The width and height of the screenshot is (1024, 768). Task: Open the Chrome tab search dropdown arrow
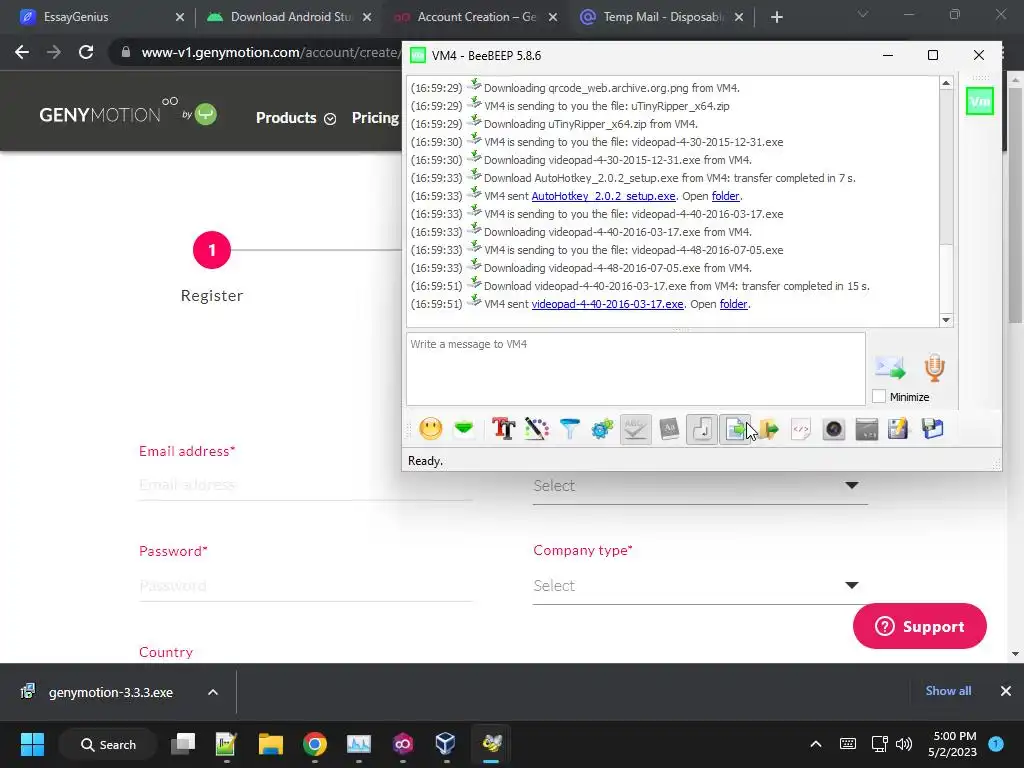(863, 14)
